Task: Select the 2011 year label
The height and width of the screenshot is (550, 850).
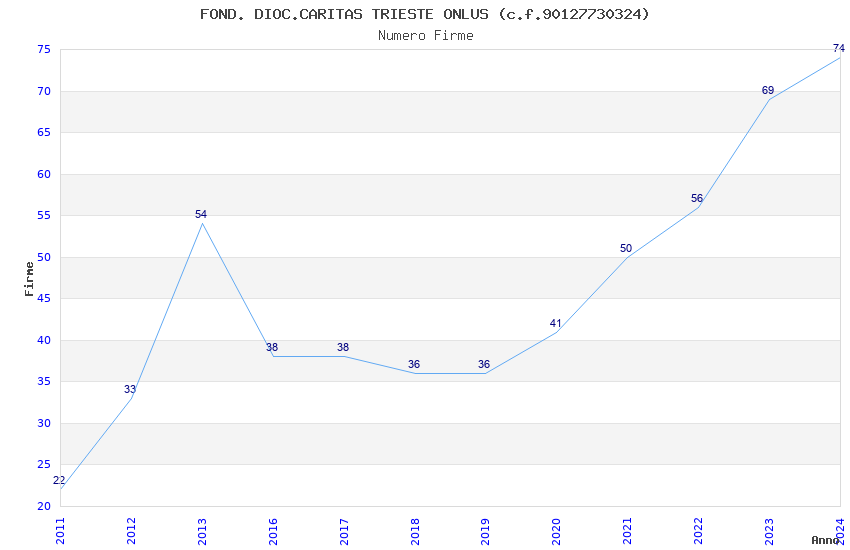Action: [x=60, y=531]
